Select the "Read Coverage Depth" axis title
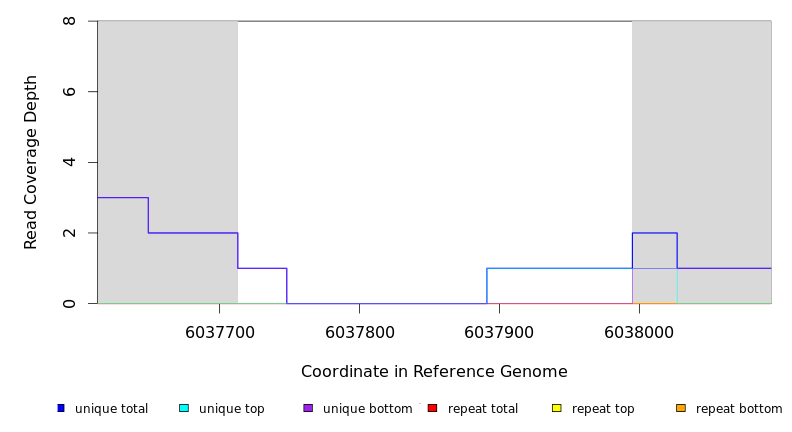This screenshot has height=432, width=792. 32,162
